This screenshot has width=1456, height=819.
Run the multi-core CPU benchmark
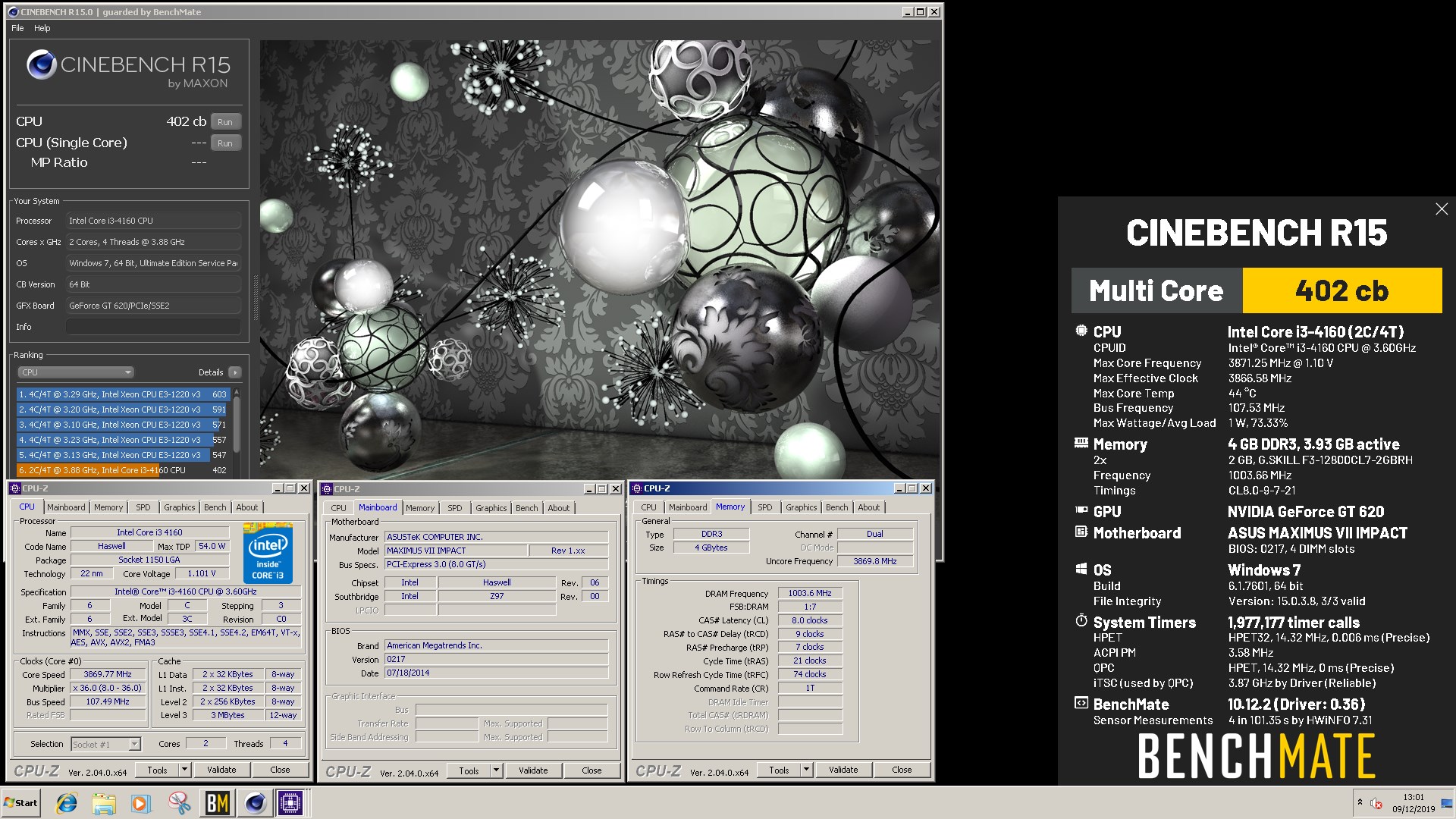point(225,122)
